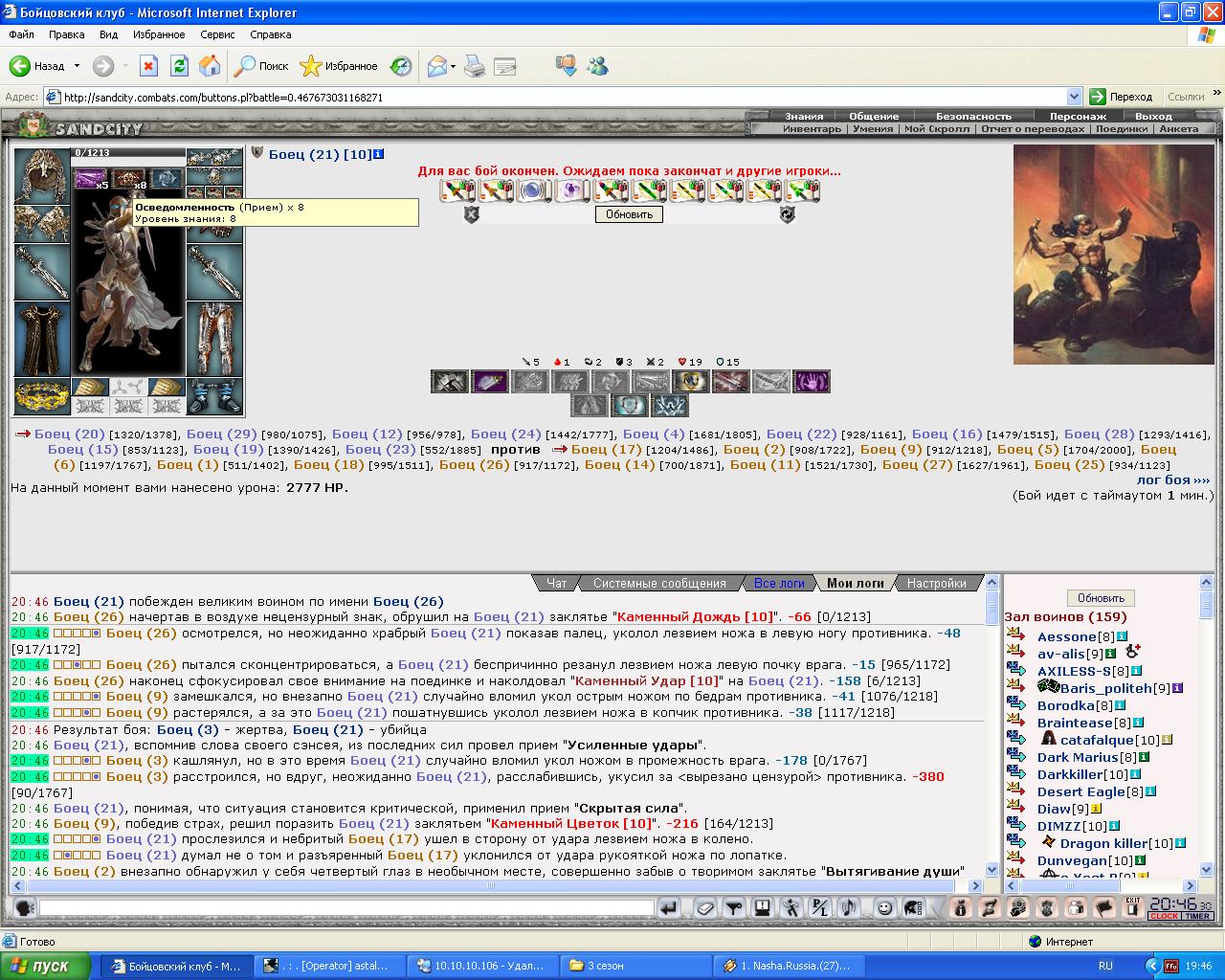
Task: Click the Обновить button in battle panel
Action: pos(629,214)
